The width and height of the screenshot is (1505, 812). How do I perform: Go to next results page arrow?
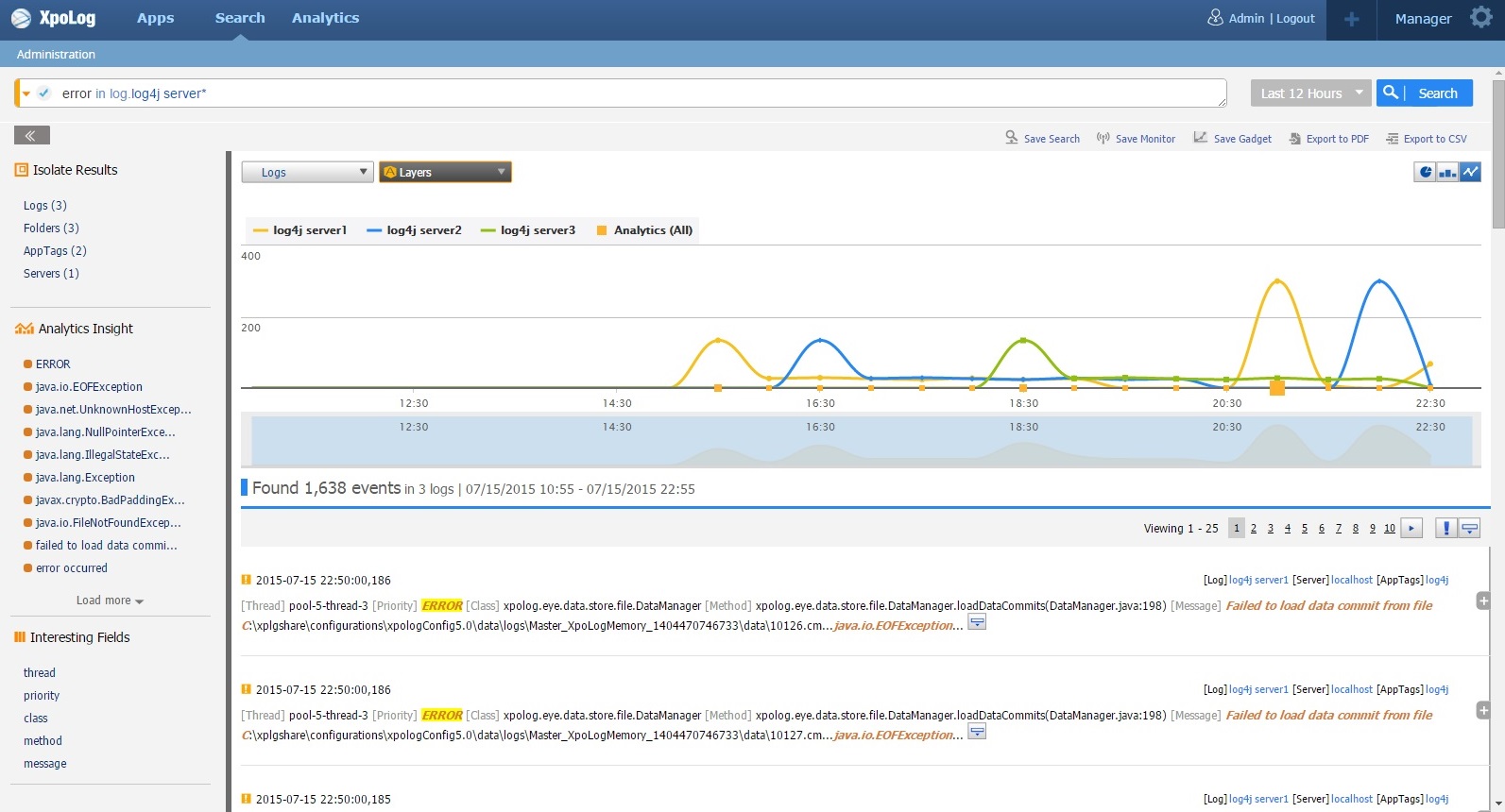tap(1411, 529)
